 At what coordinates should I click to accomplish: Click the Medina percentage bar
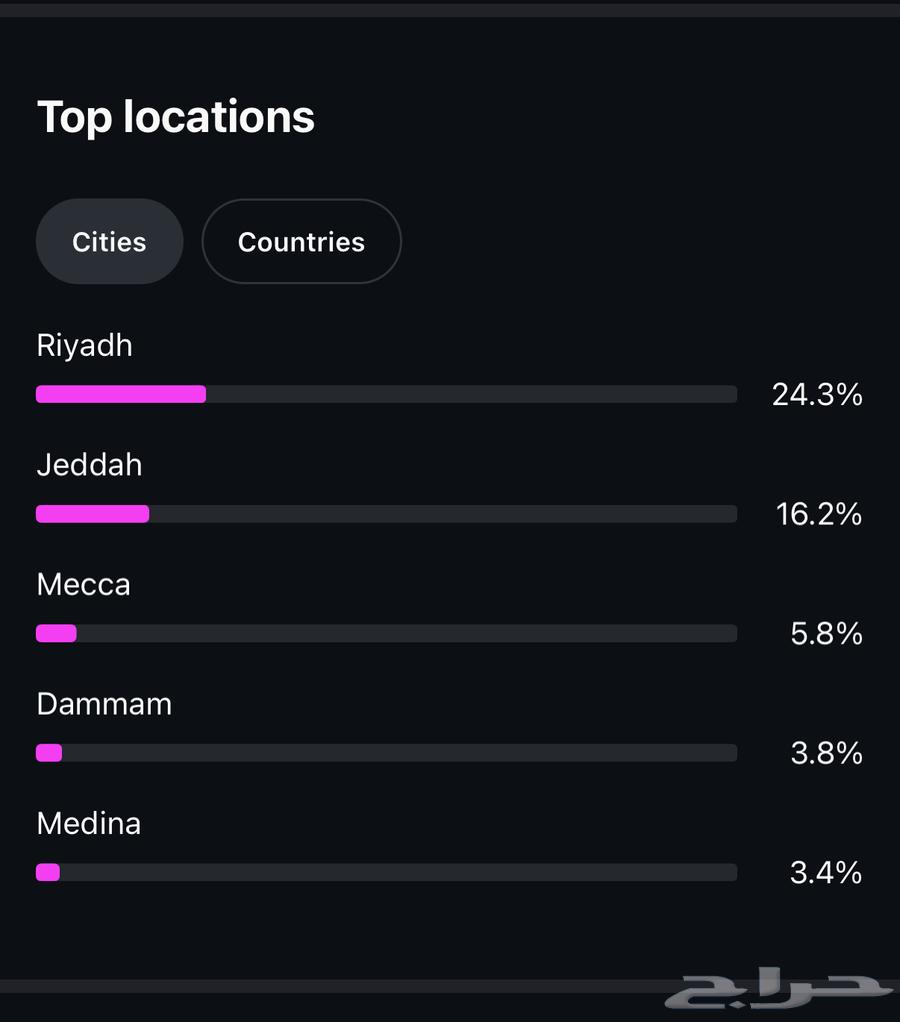coord(386,872)
